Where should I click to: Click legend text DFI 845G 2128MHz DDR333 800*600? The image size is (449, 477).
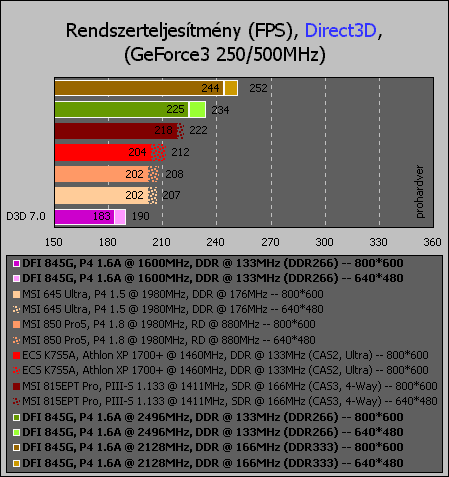(x=213, y=447)
